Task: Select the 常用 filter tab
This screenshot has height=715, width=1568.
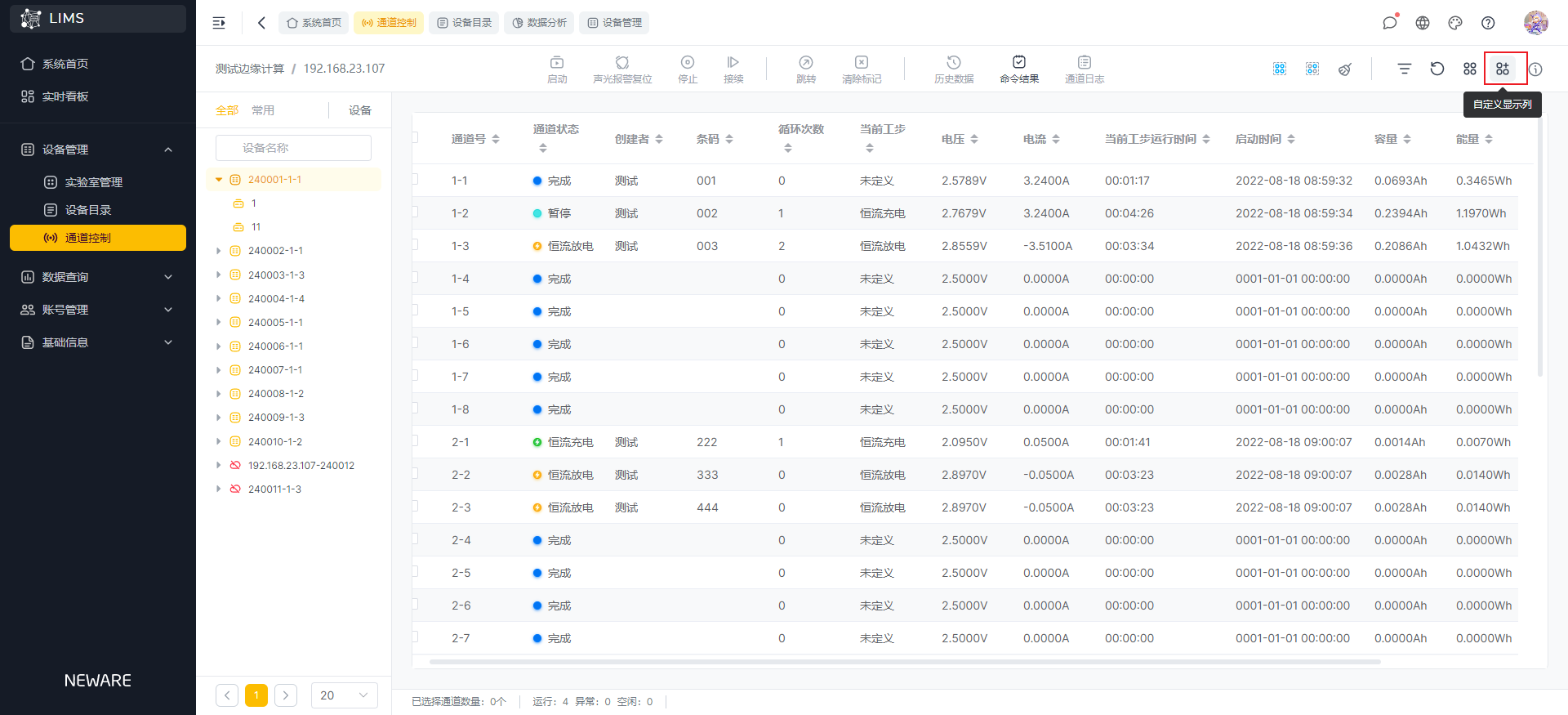Action: [x=263, y=110]
